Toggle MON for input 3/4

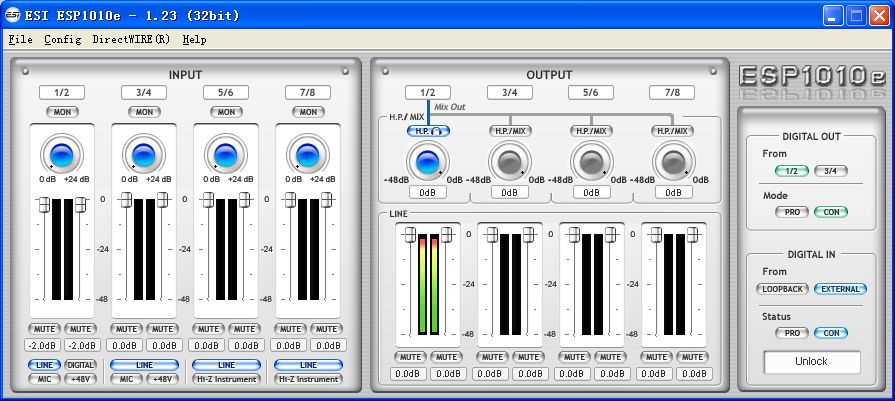[x=144, y=112]
